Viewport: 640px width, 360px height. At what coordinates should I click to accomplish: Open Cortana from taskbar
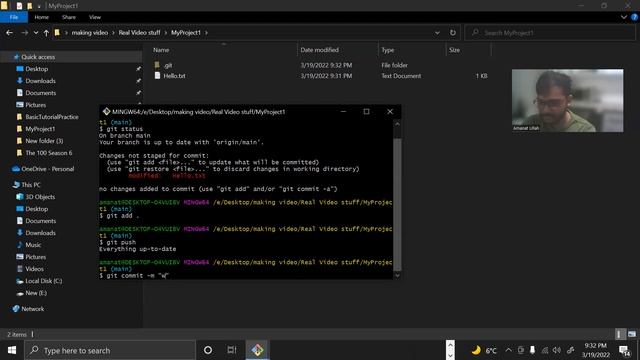click(208, 350)
